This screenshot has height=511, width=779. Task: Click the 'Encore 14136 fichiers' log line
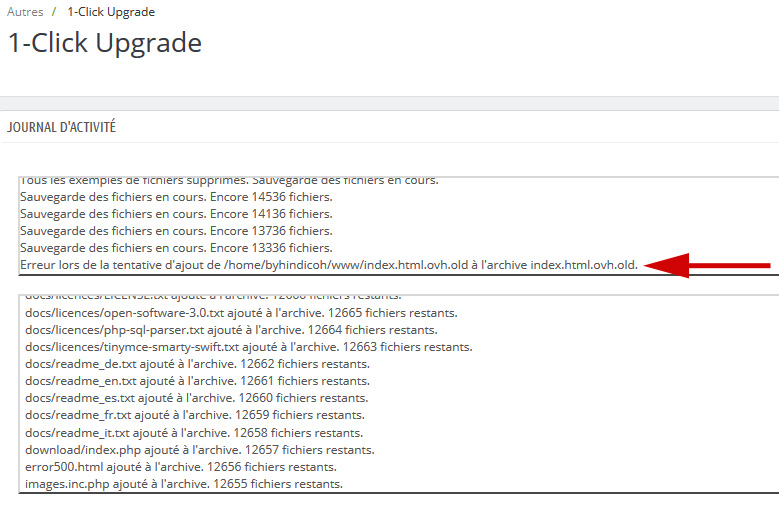176,214
